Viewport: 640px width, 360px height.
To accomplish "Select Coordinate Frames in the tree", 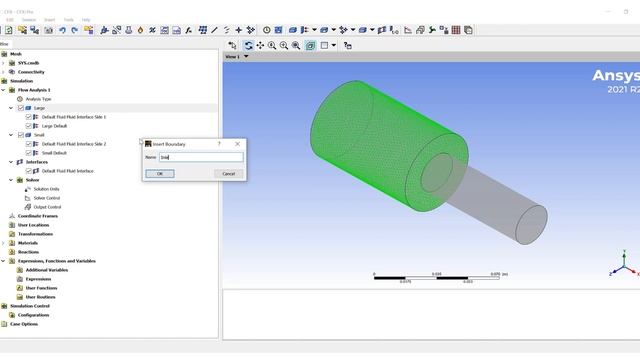I will (38, 216).
